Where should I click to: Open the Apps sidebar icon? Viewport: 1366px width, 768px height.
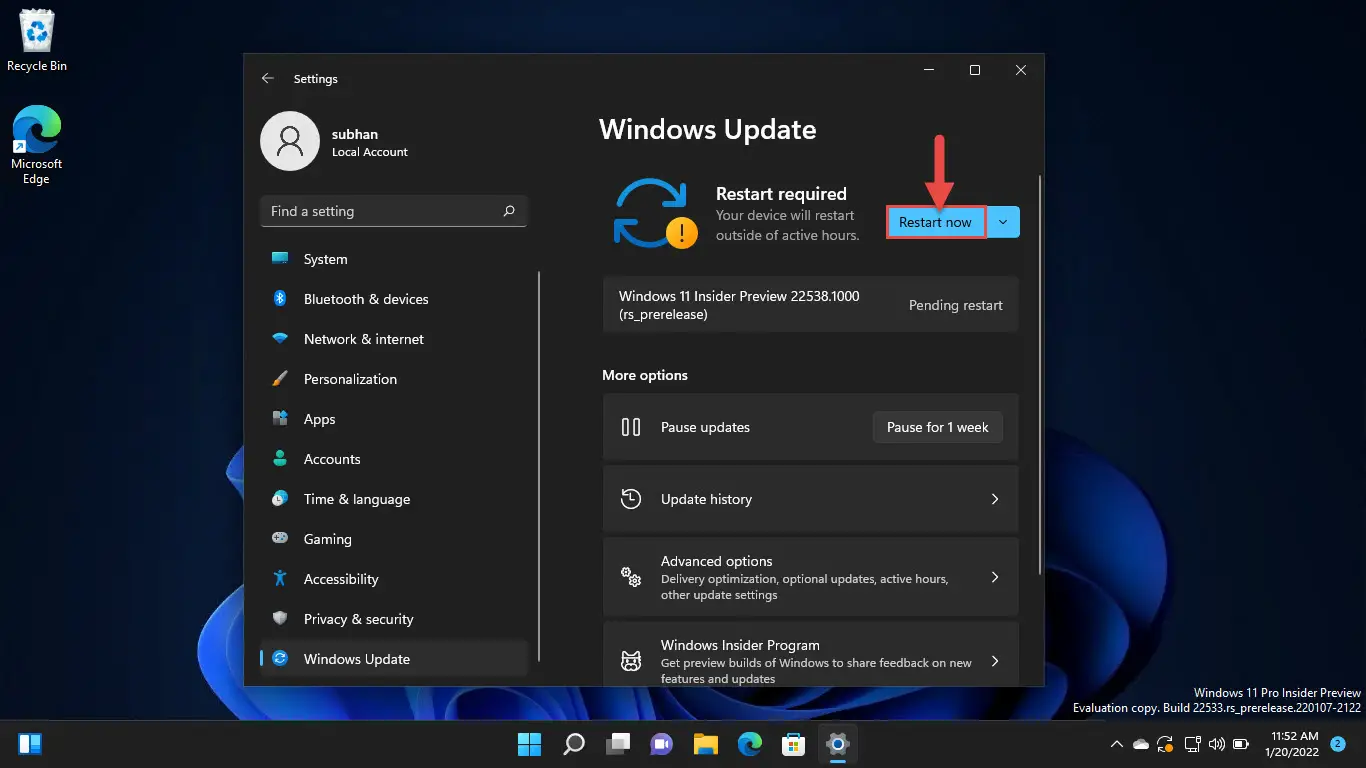[281, 419]
